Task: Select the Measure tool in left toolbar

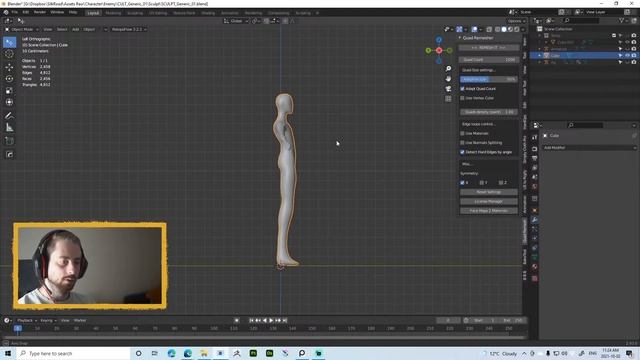Action: point(9,127)
